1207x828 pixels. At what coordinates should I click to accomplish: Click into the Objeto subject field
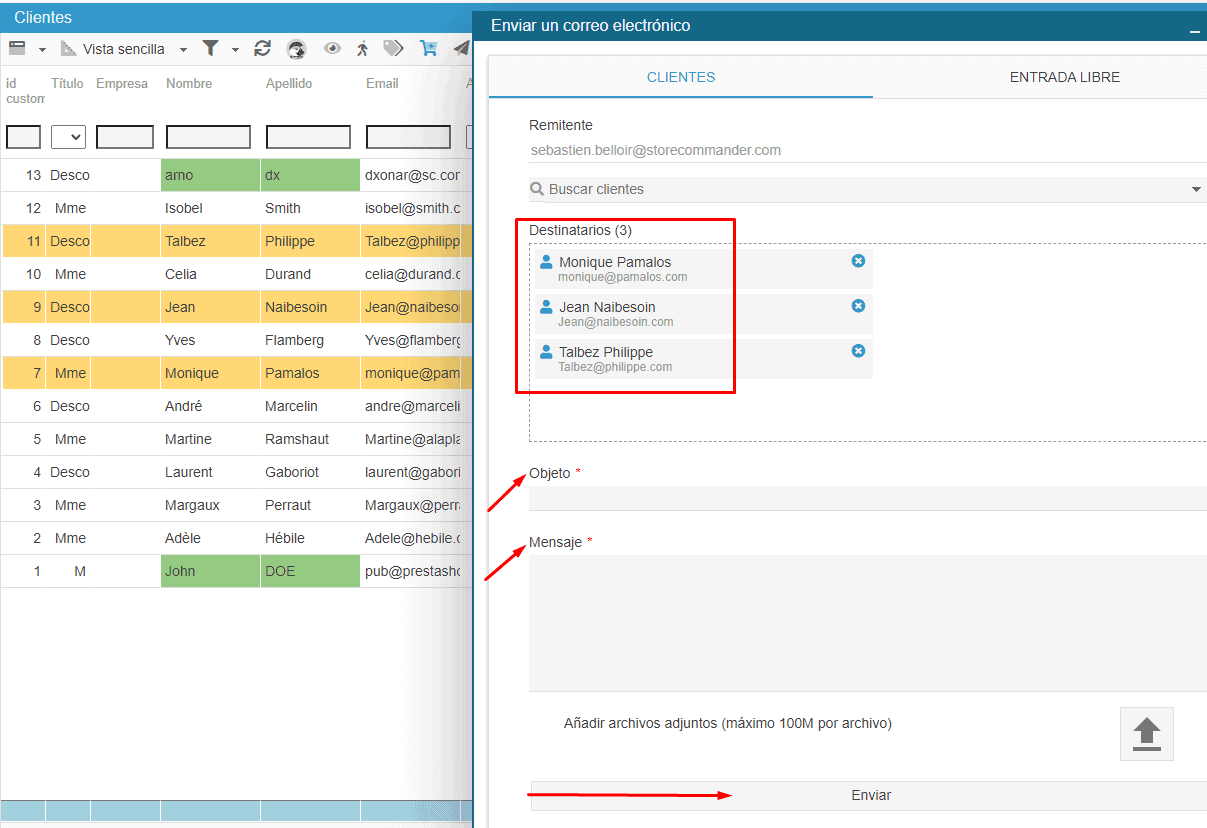[866, 498]
